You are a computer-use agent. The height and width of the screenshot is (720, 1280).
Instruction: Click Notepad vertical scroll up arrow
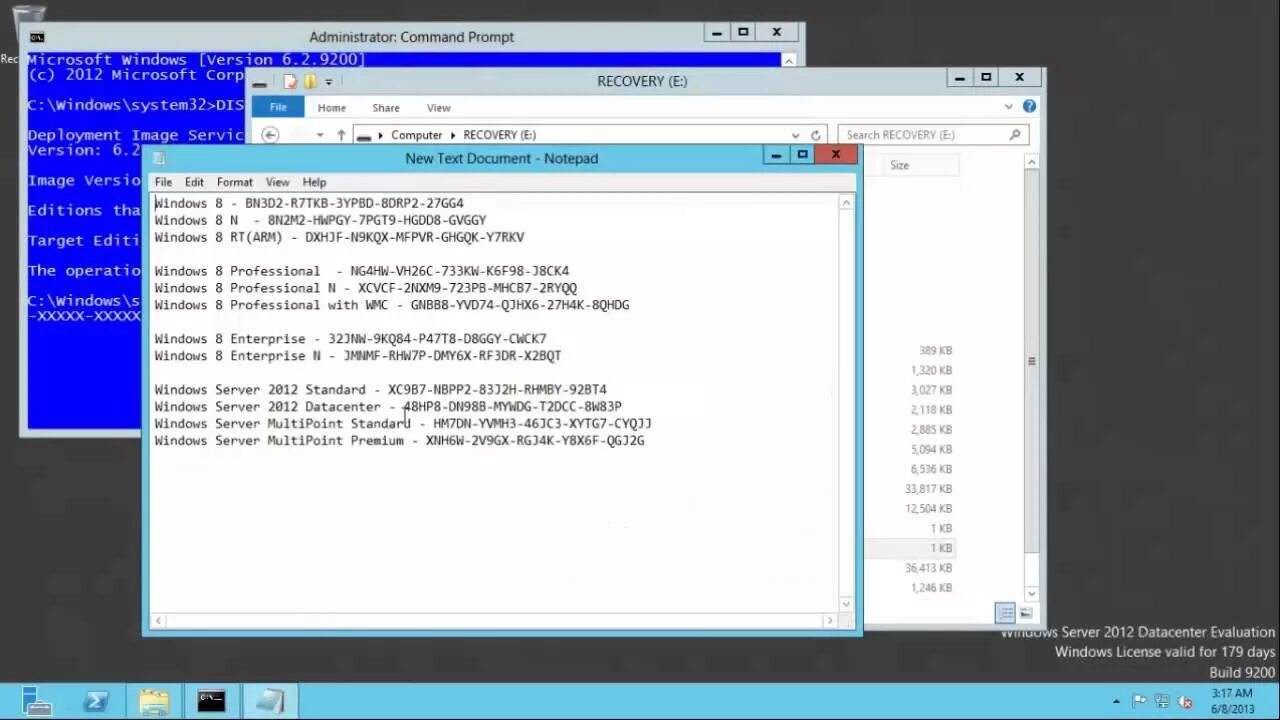coord(846,203)
